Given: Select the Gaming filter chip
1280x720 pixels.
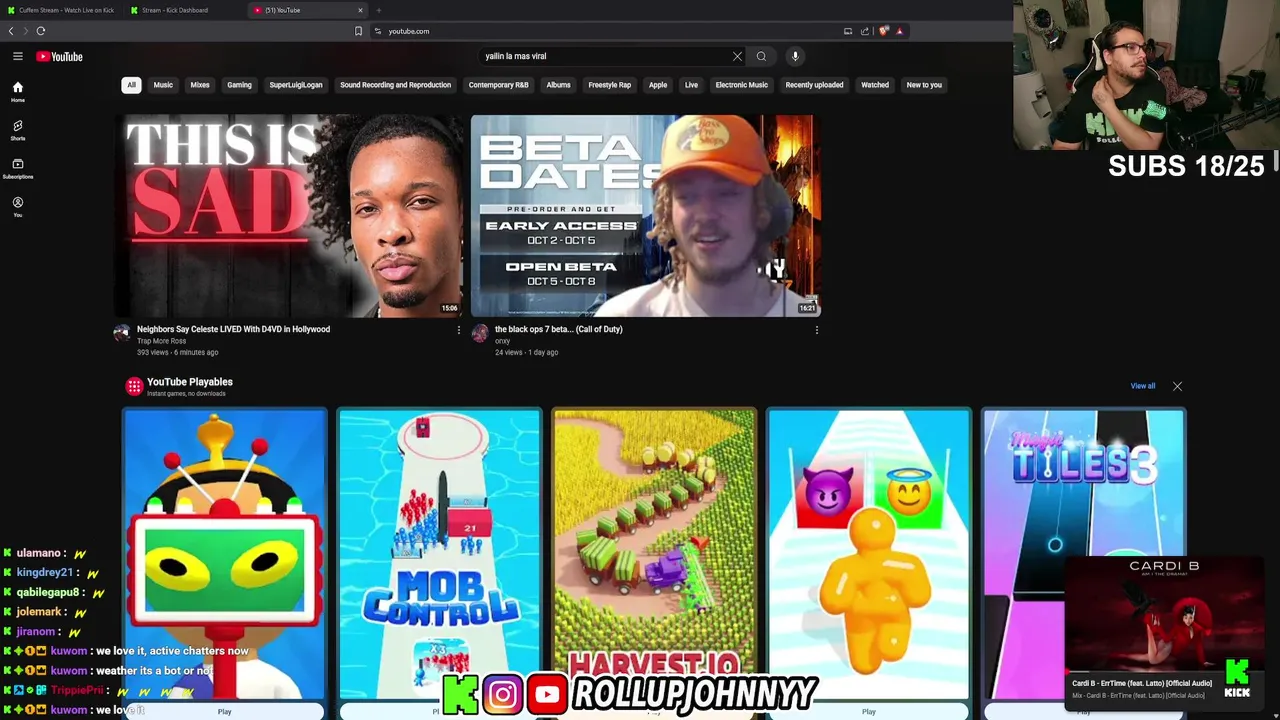Looking at the screenshot, I should 239,85.
